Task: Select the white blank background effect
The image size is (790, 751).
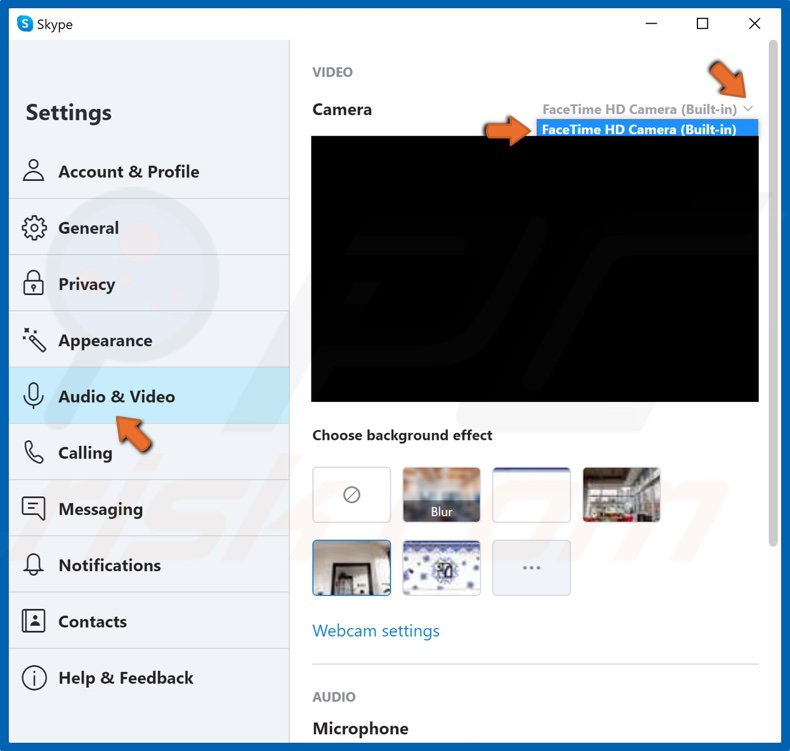Action: tap(531, 495)
